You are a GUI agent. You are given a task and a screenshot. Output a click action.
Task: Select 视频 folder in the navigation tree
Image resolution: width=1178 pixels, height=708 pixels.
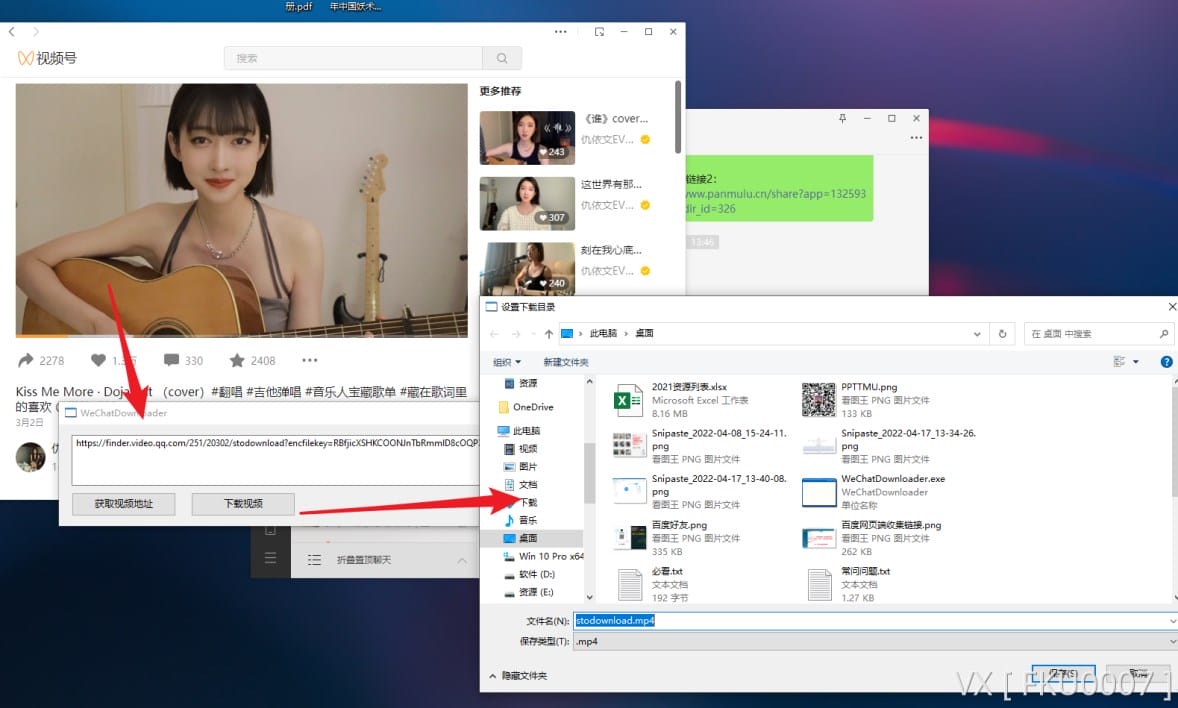(x=527, y=449)
